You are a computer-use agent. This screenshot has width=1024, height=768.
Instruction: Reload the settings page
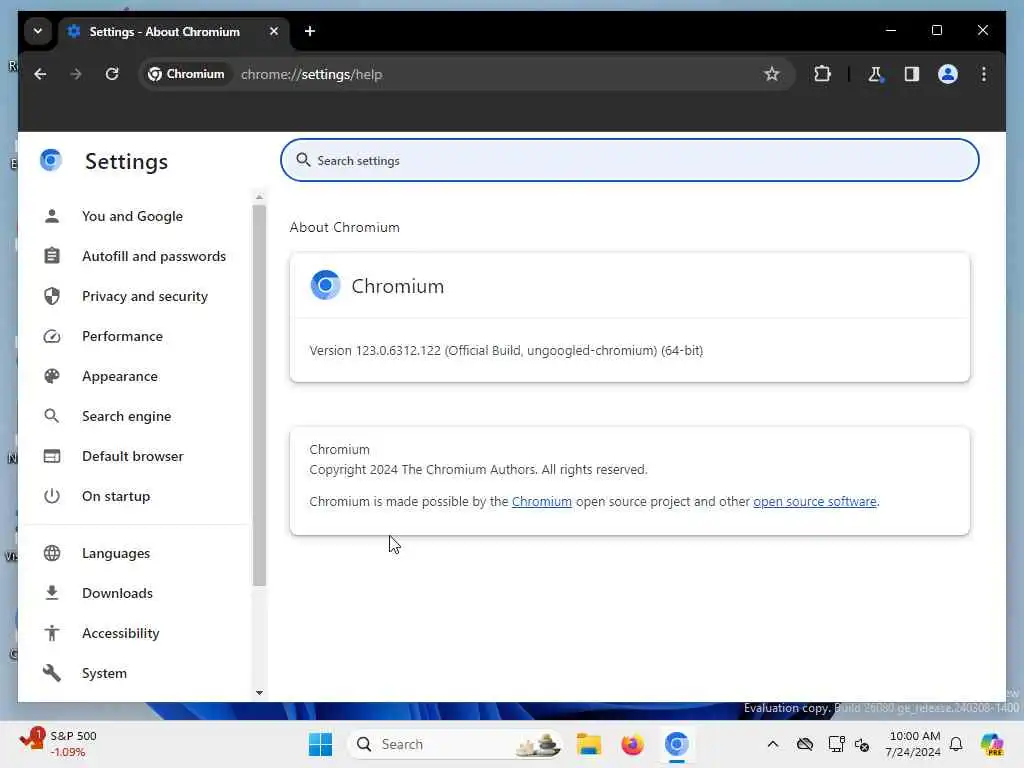[112, 74]
